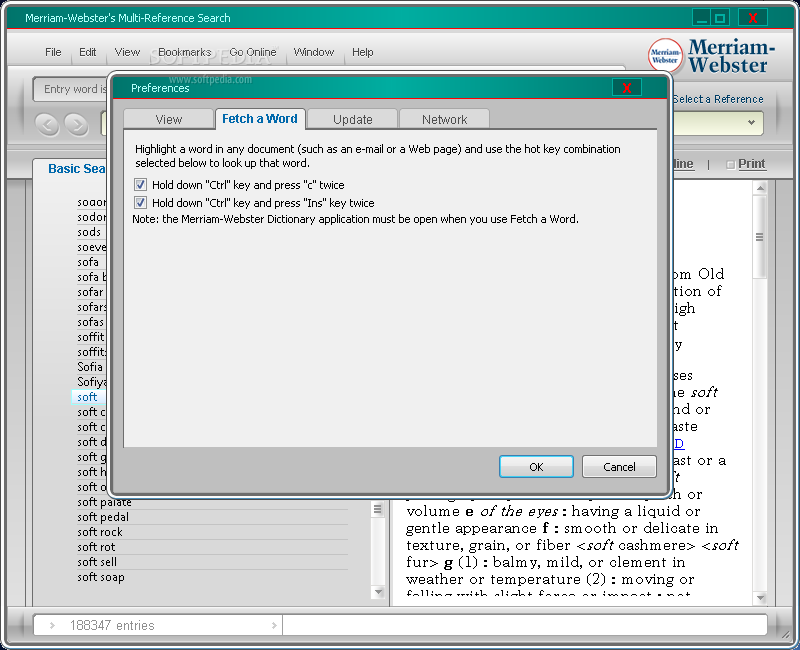
Task: Select the Basic Search tab
Action: pos(77,168)
